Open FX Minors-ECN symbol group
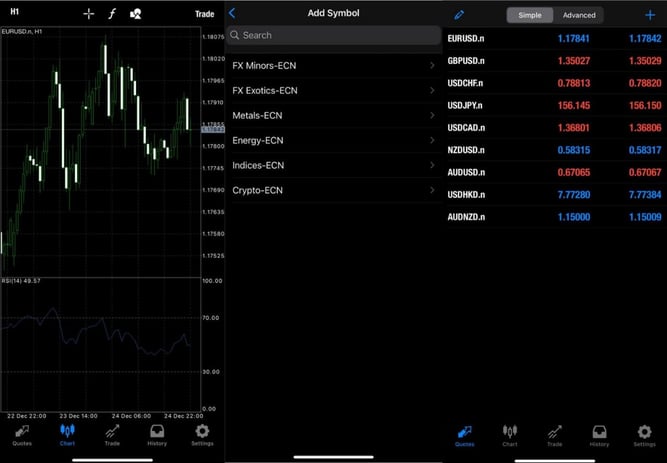Image resolution: width=667 pixels, height=463 pixels. click(x=334, y=66)
